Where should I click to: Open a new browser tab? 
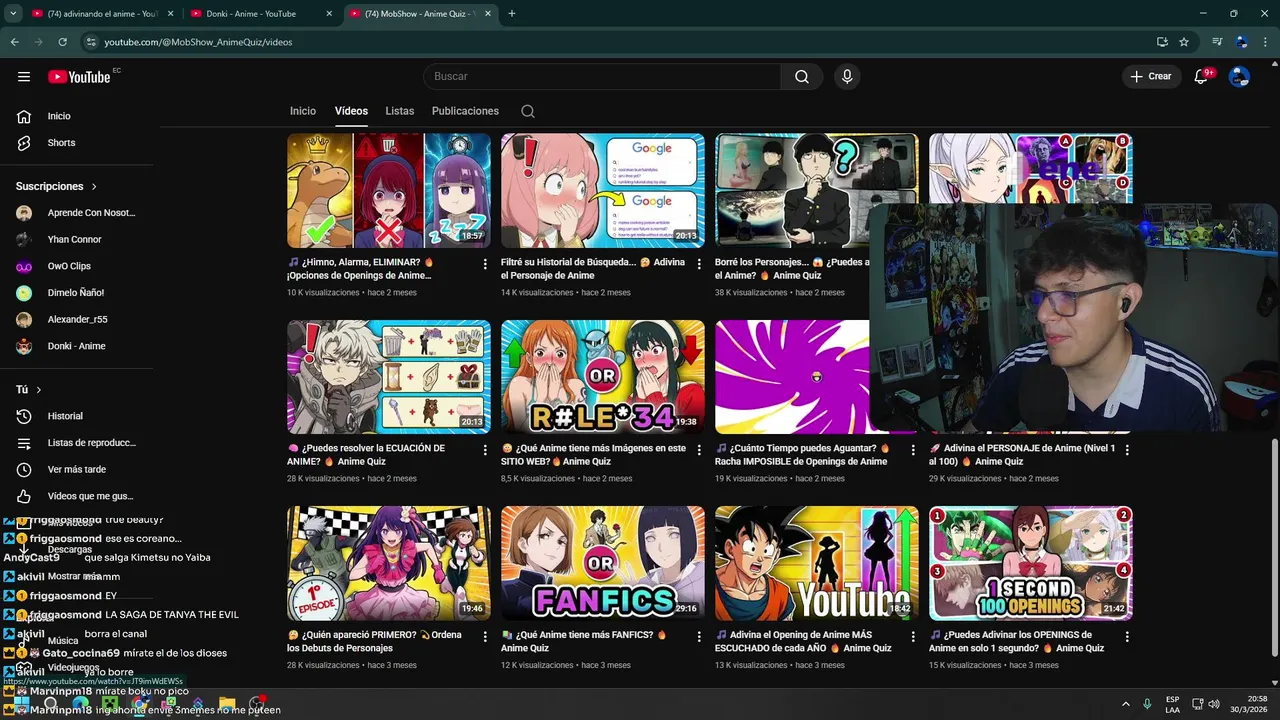[512, 14]
